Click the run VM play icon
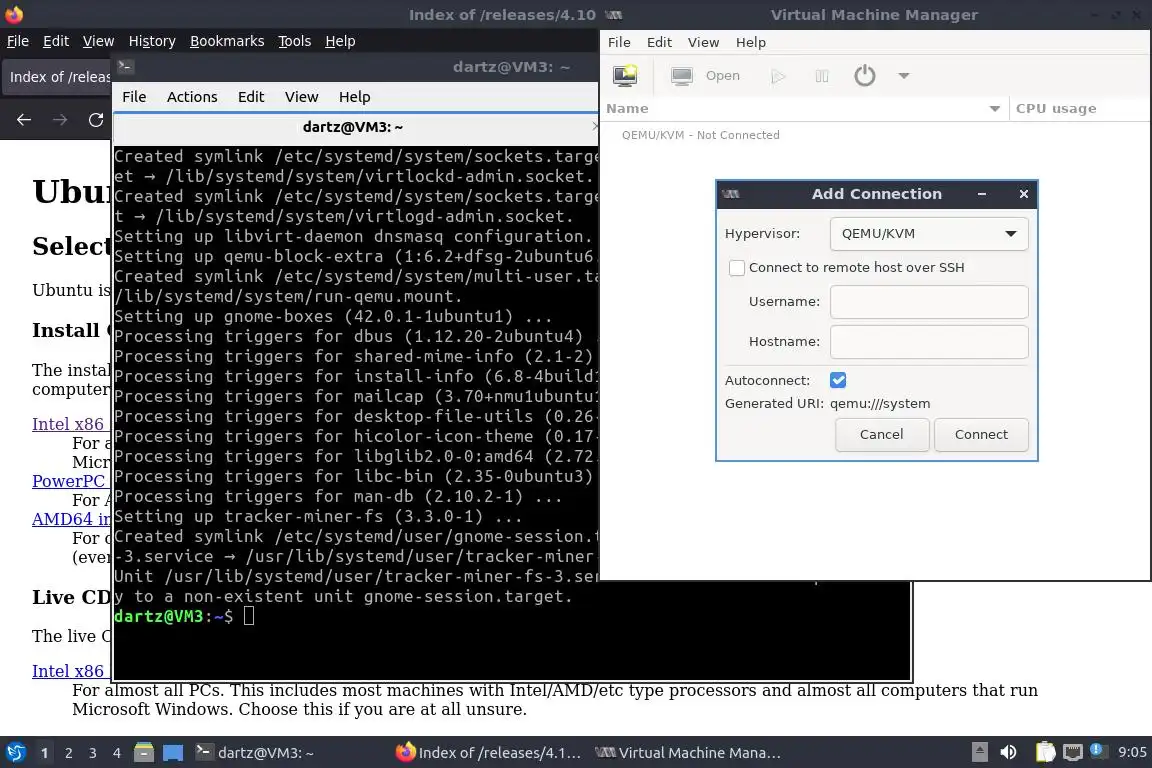This screenshot has height=768, width=1152. click(778, 76)
